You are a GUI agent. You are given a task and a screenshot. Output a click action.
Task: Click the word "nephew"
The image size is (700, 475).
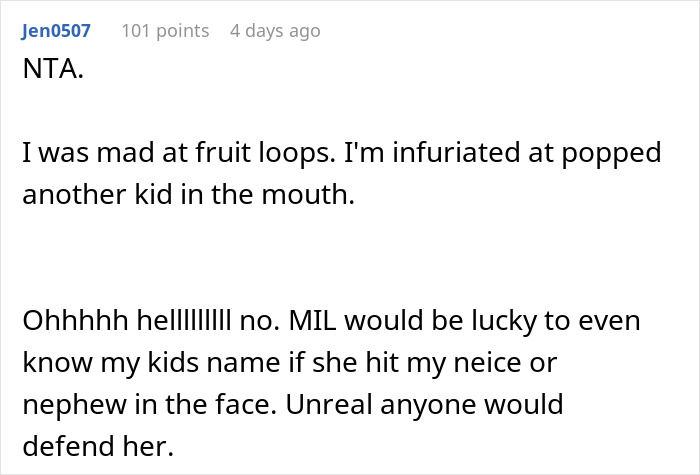(70, 404)
